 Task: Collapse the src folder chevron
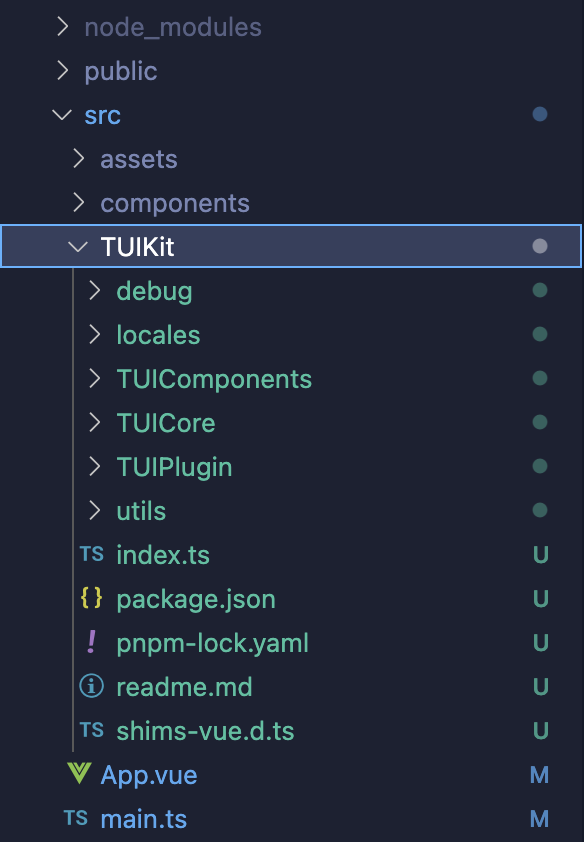pos(62,114)
